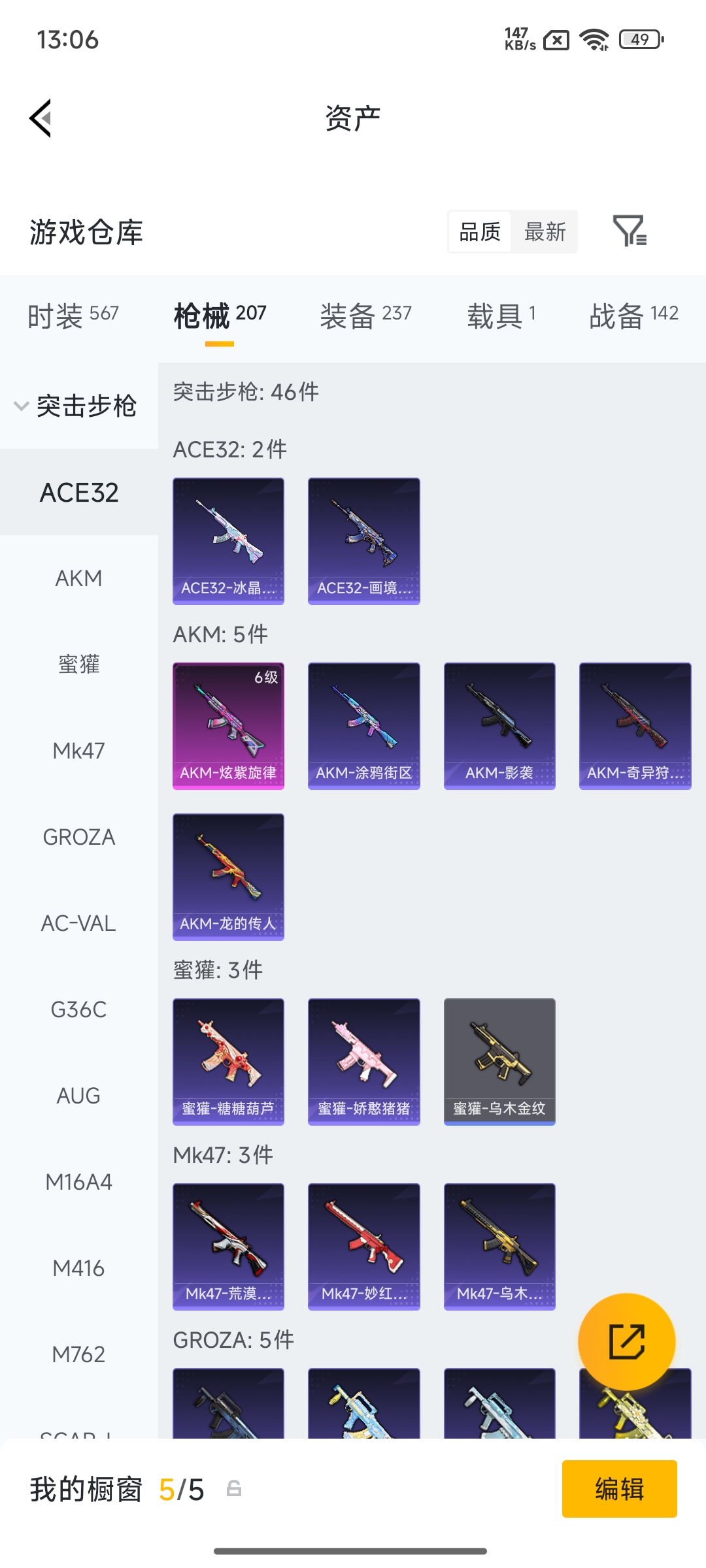The image size is (706, 1568).
Task: Tap the back arrow icon
Action: (x=41, y=118)
